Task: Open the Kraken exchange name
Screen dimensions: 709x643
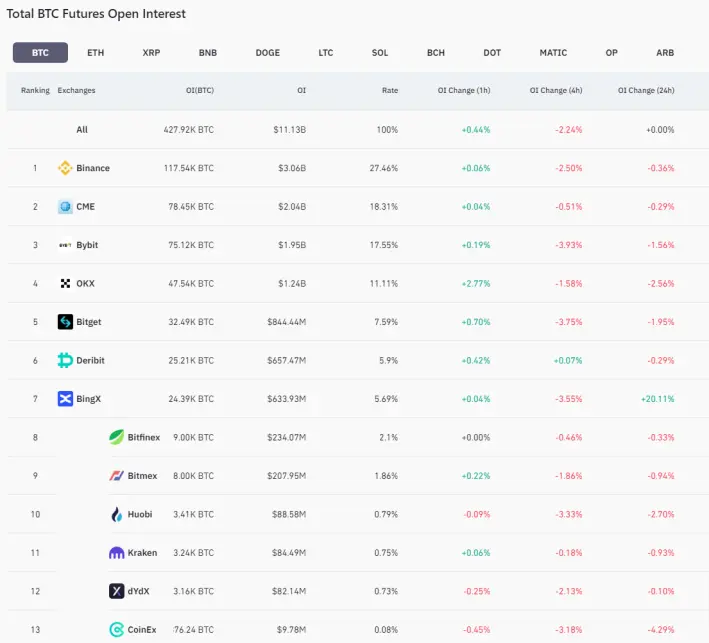Action: [142, 553]
